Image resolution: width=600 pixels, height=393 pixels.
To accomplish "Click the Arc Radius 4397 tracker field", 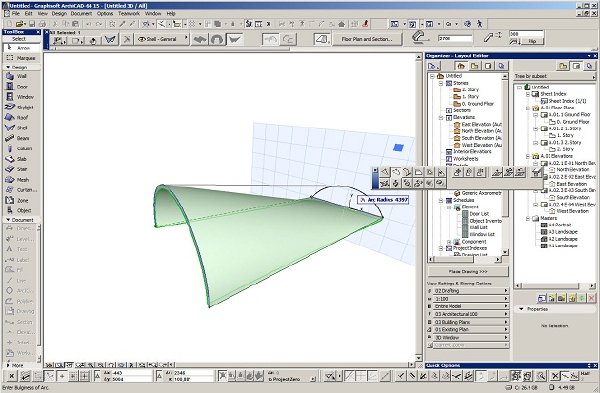I will (x=384, y=200).
